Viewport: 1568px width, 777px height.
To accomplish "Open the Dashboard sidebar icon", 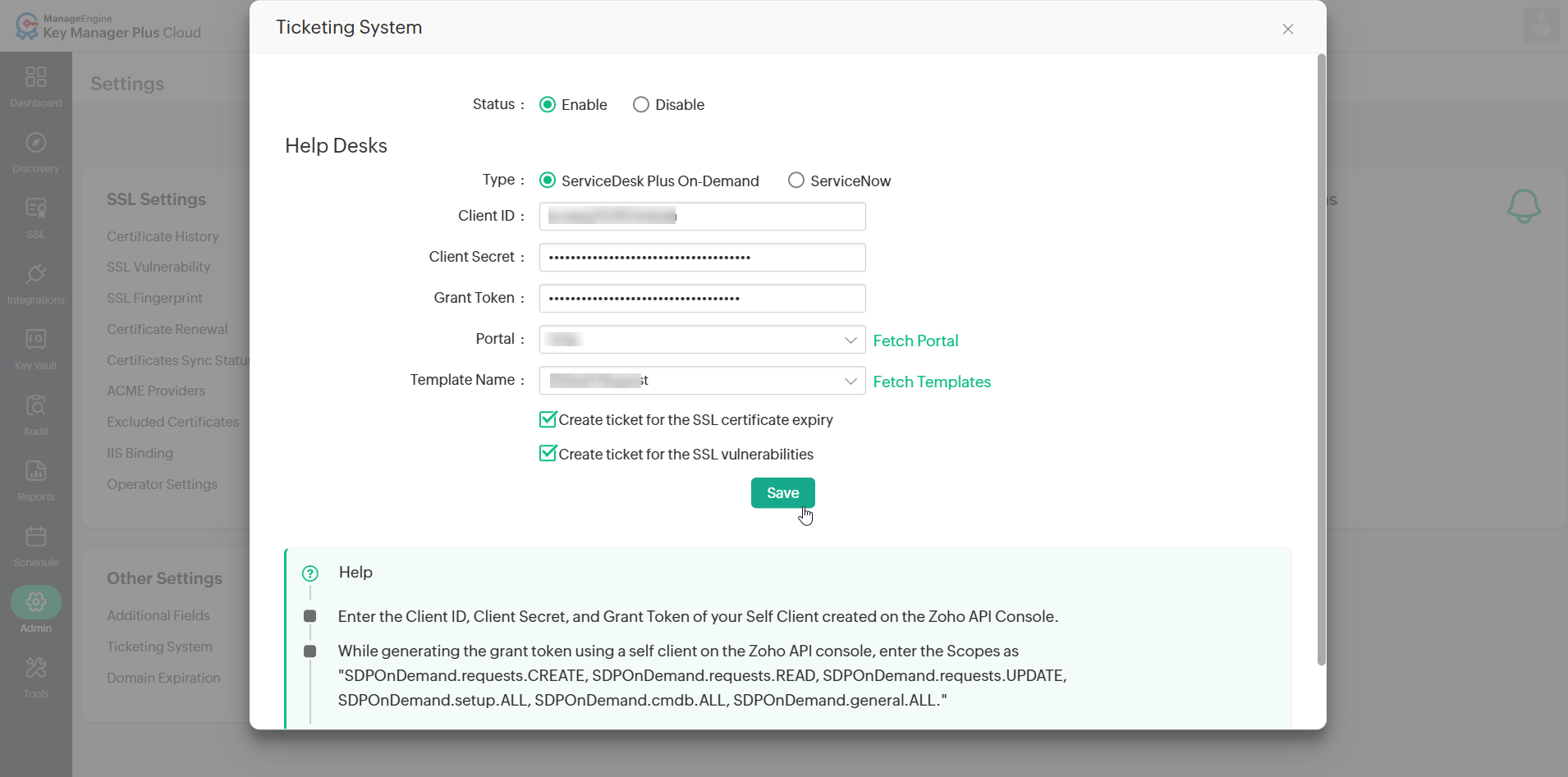I will coord(35,77).
